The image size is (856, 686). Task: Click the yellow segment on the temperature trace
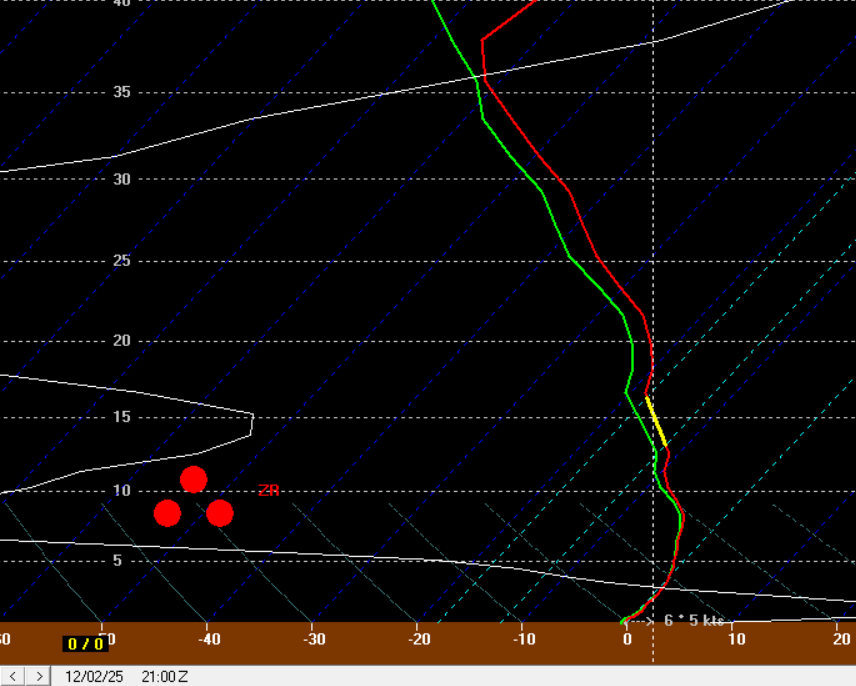tap(656, 421)
